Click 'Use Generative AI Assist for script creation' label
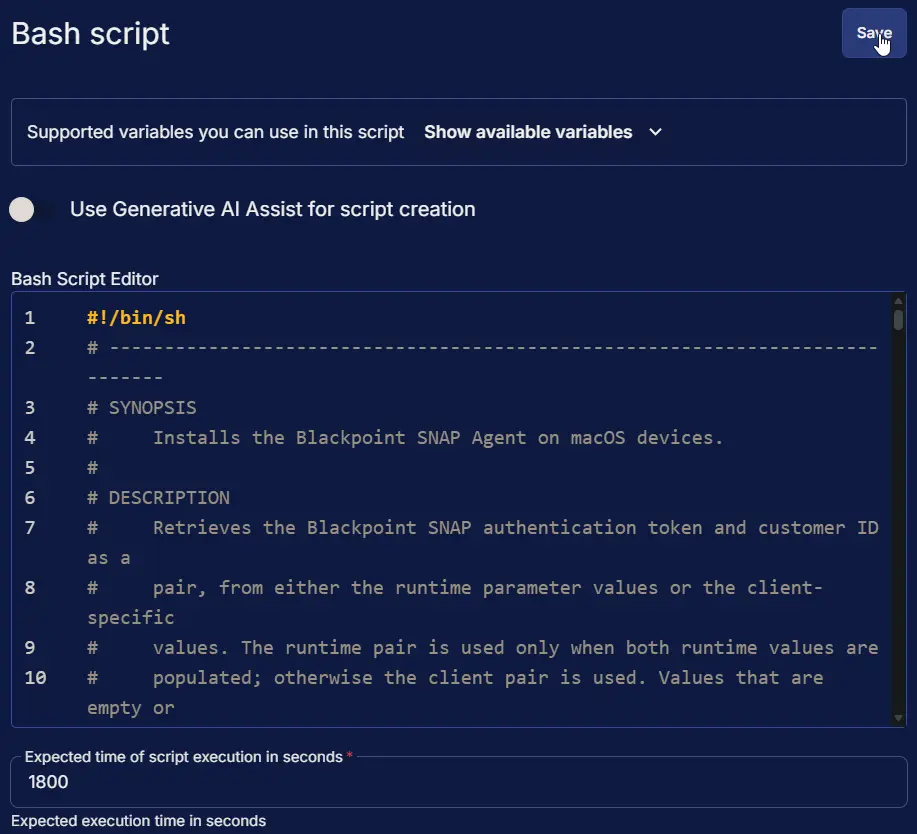The height and width of the screenshot is (834, 917). pos(273,209)
